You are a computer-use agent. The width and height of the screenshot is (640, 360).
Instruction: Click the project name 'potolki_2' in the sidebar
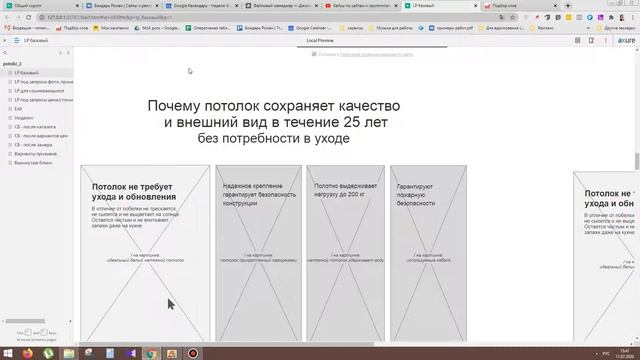tap(12, 64)
